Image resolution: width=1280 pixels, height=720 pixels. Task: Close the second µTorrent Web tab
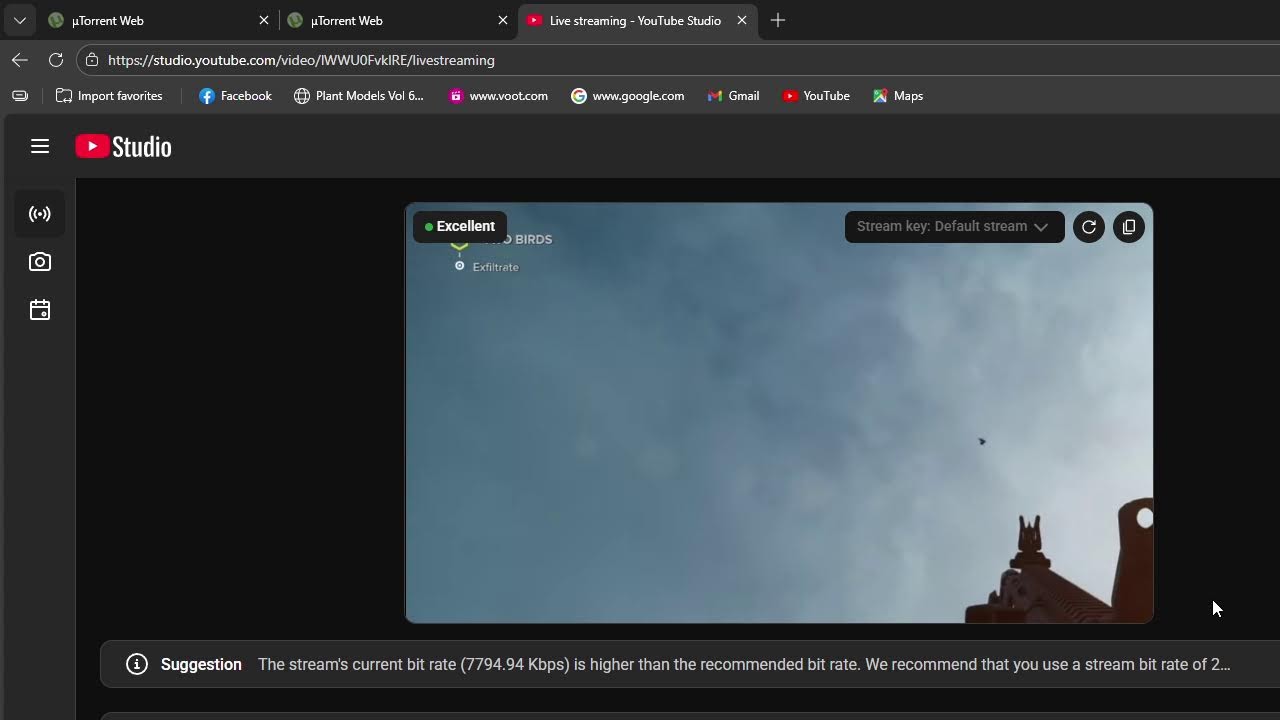point(503,20)
